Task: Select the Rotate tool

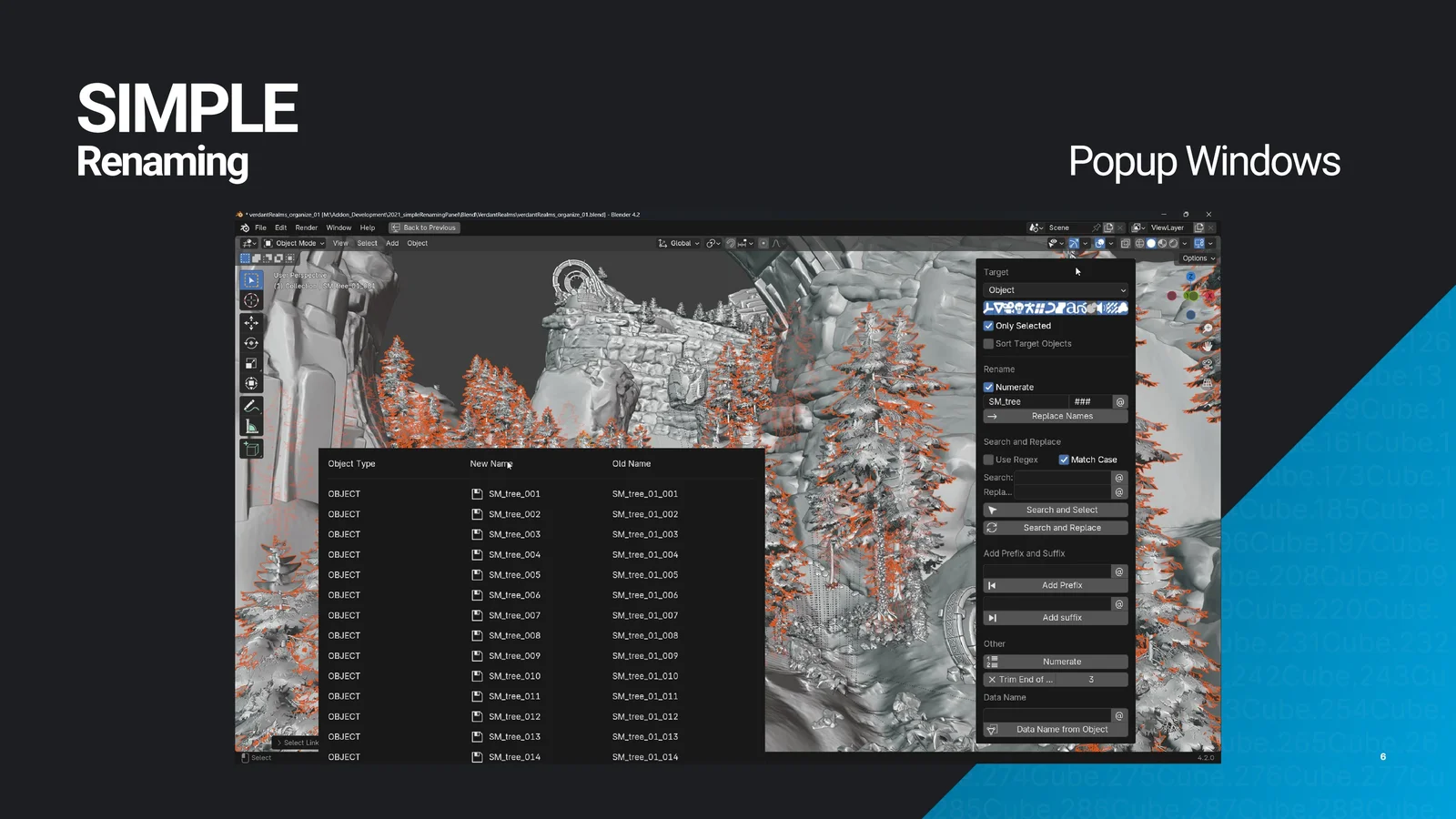Action: coord(251,341)
